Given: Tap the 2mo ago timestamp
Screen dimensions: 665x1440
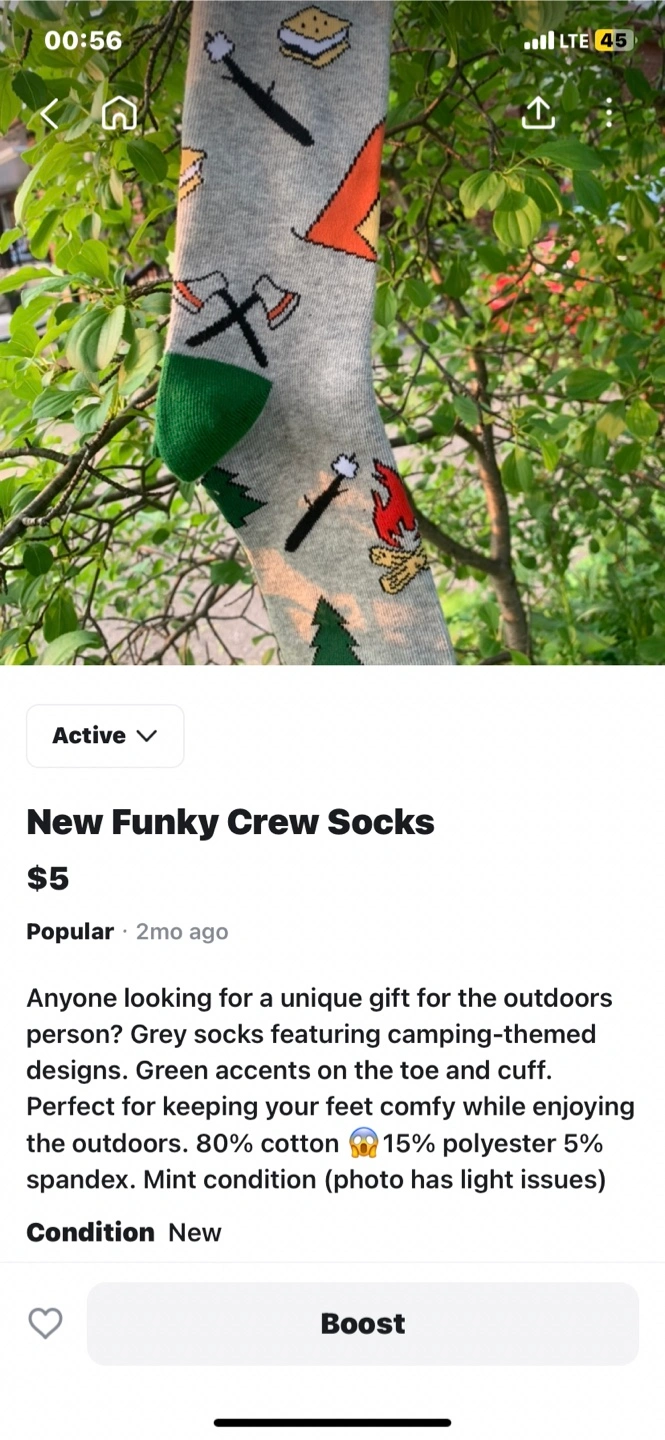Looking at the screenshot, I should (182, 932).
